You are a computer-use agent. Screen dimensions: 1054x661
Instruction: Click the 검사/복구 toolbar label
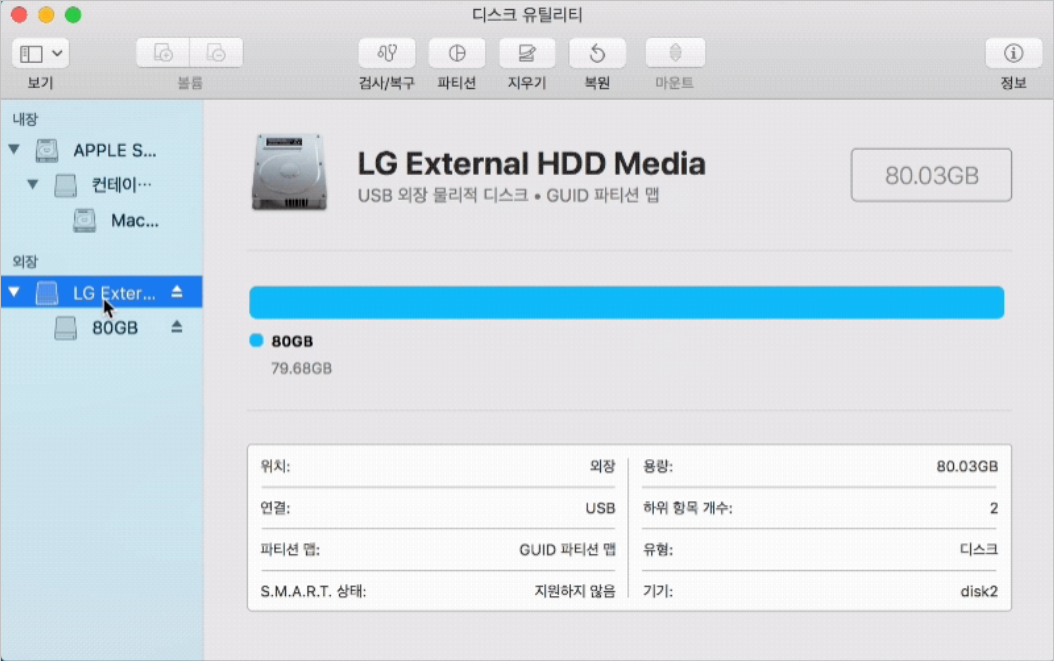pyautogui.click(x=387, y=83)
